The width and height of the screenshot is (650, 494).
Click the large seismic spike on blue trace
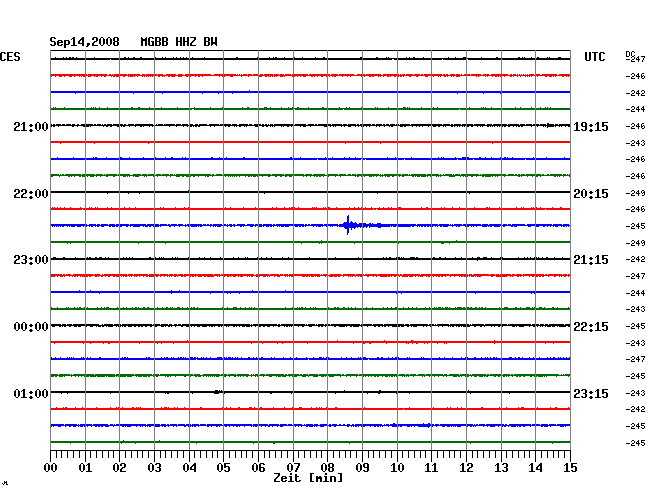(x=348, y=225)
